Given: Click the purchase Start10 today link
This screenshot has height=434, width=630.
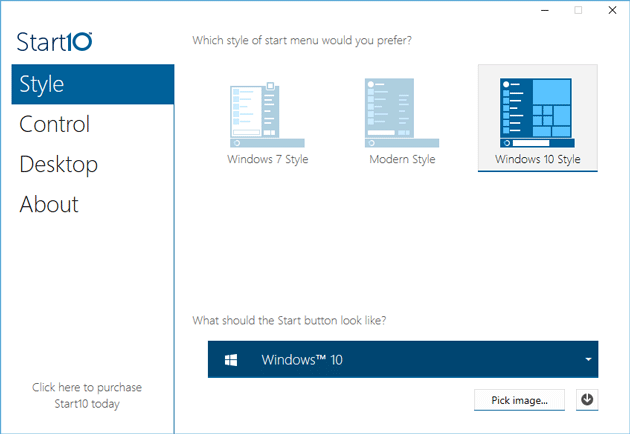Looking at the screenshot, I should (x=87, y=395).
